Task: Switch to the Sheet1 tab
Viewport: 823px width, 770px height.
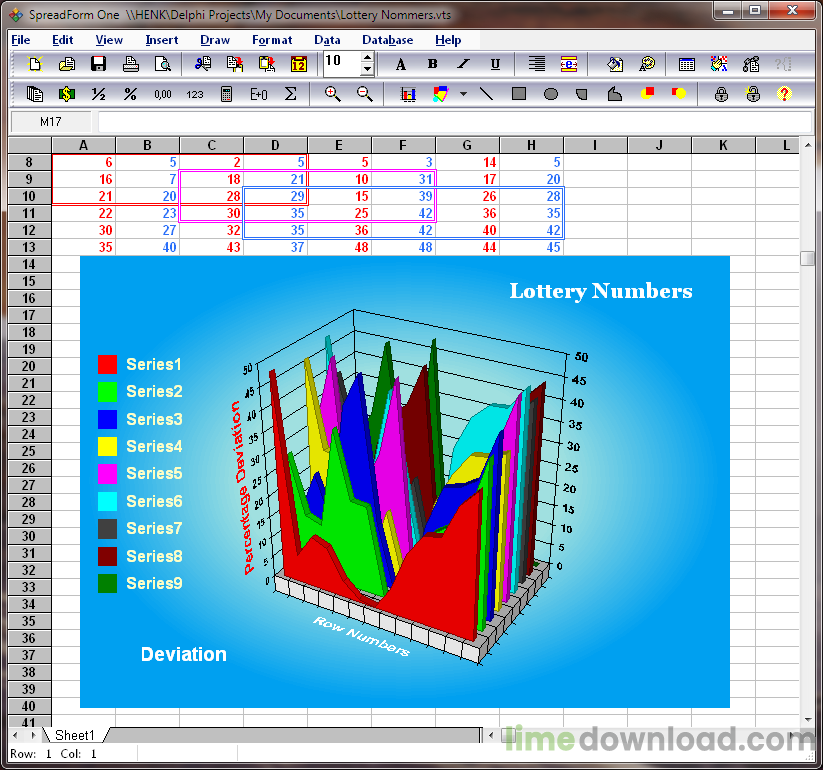Action: pos(75,735)
